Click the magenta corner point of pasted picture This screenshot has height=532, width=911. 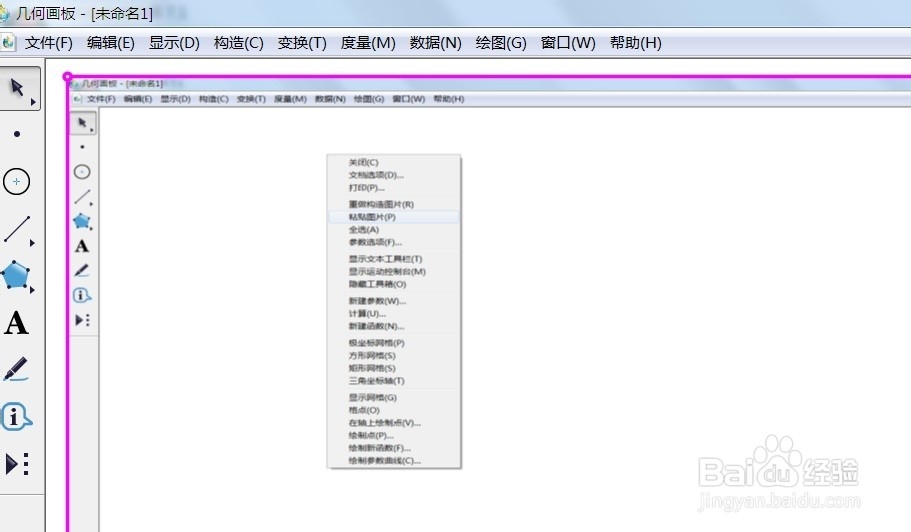[x=67, y=76]
